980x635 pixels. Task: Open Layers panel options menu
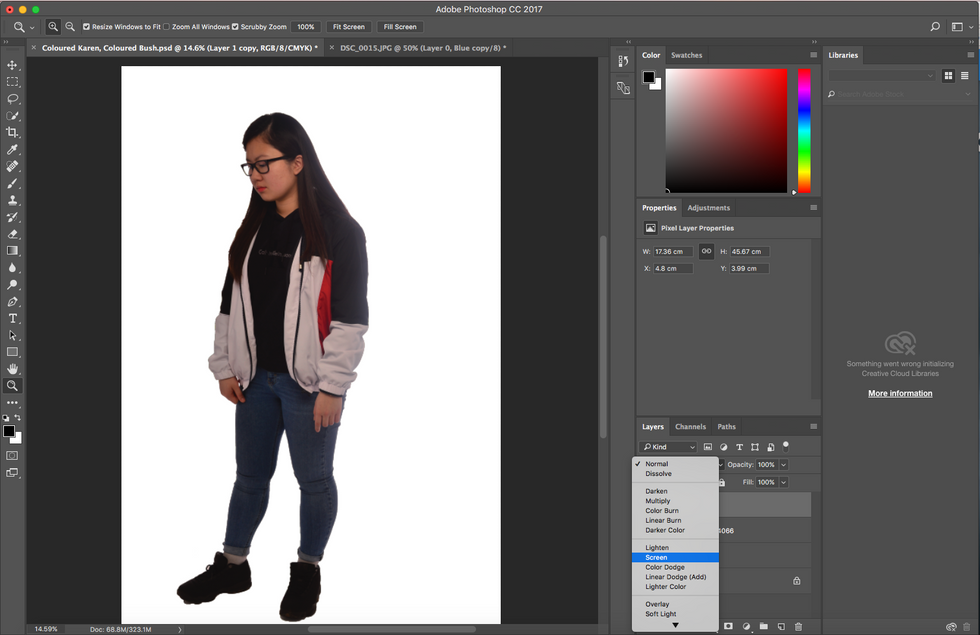(x=813, y=426)
